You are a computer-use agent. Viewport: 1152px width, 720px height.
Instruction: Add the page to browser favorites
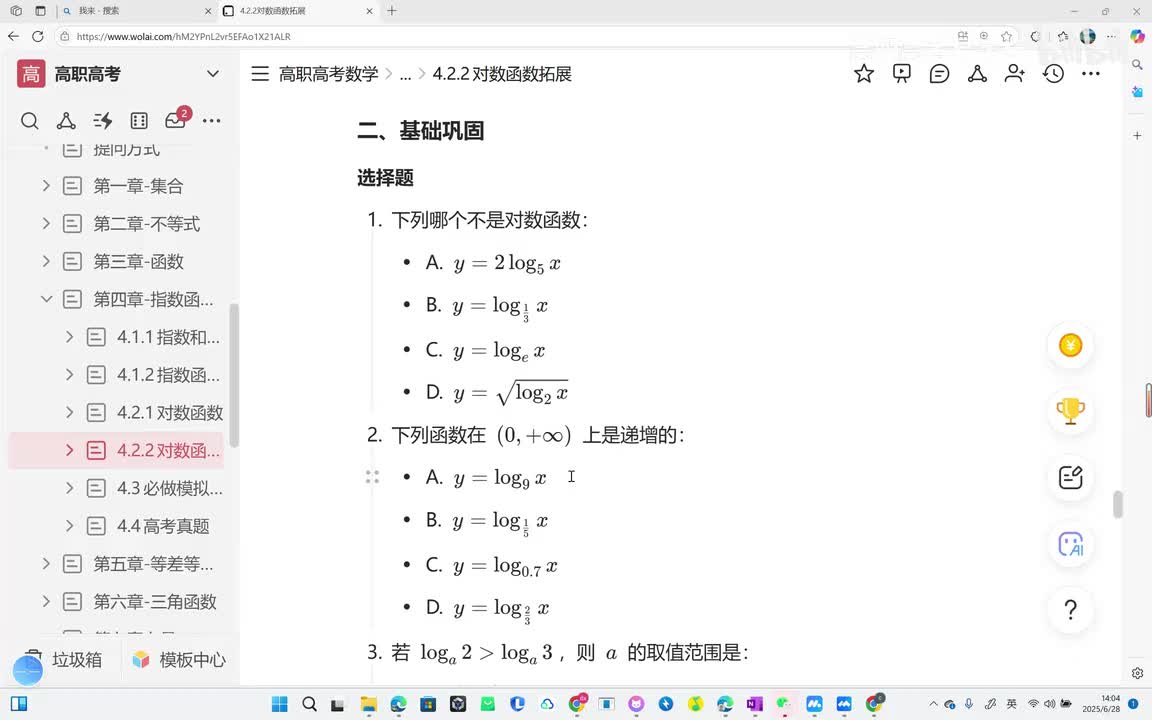click(x=1007, y=36)
